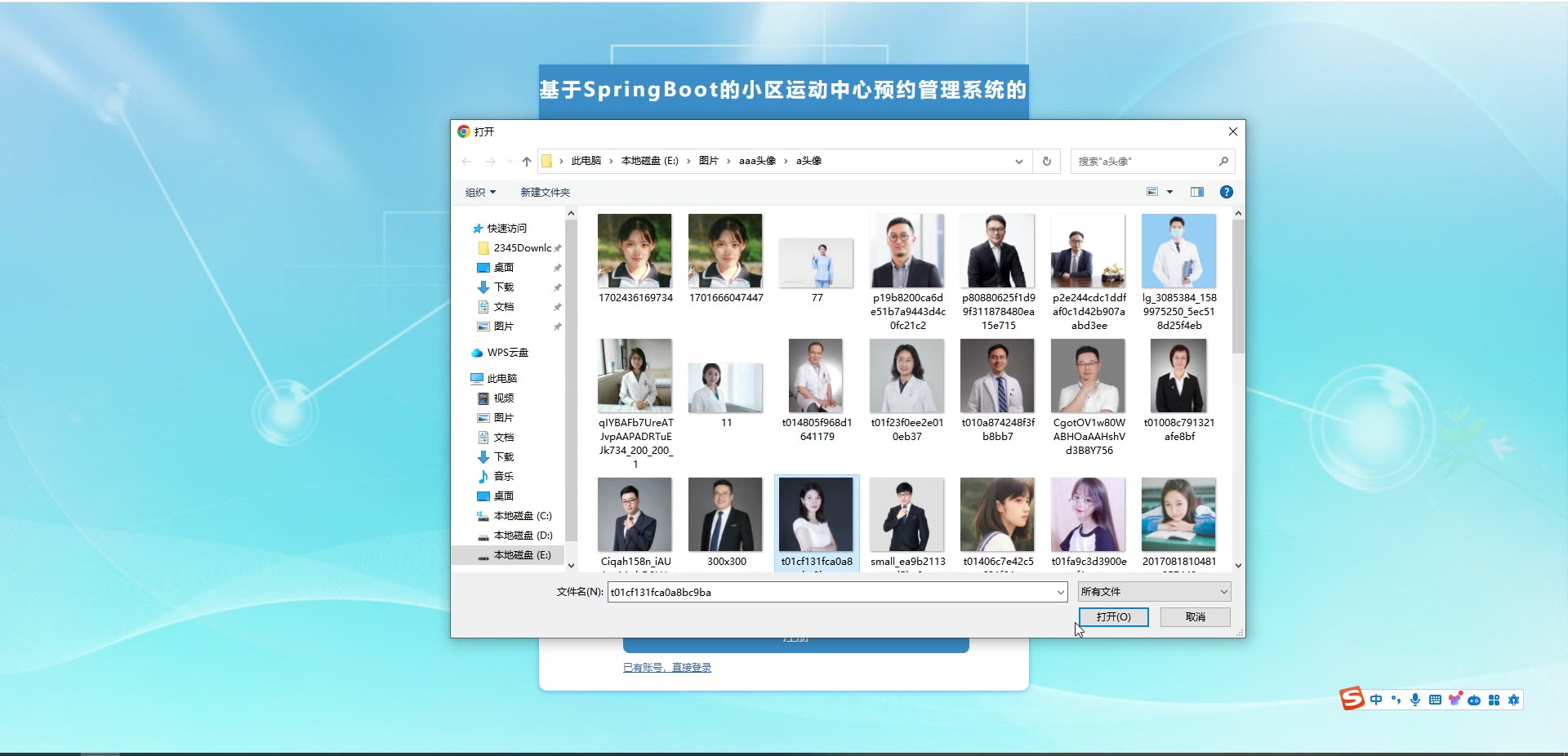Toggle the preview pane icon
The width and height of the screenshot is (1568, 756).
(x=1197, y=192)
